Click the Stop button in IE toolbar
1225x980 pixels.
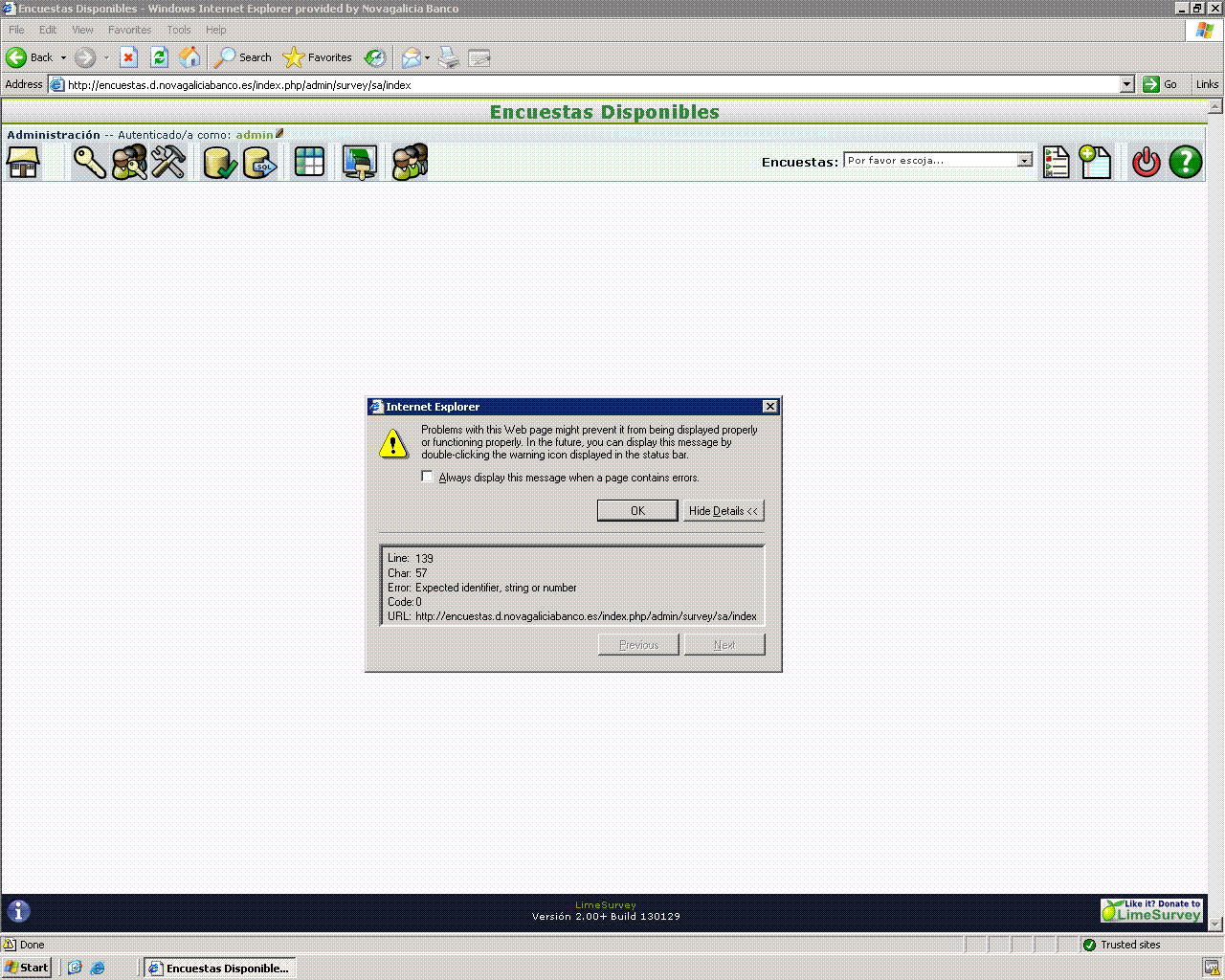[x=128, y=57]
